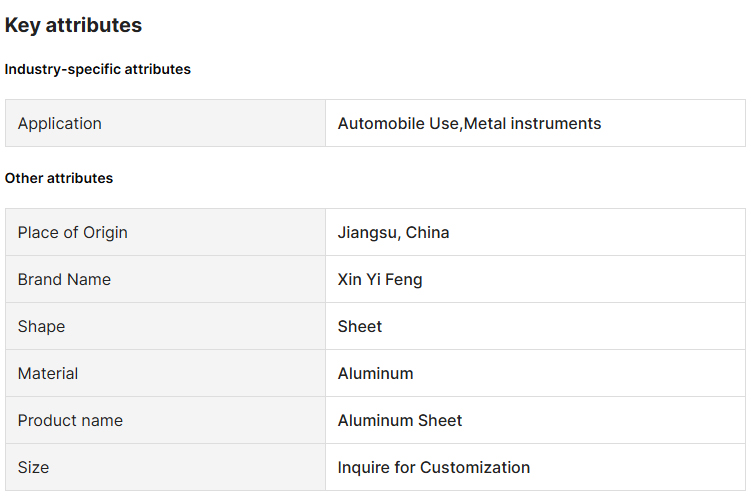Click the Xin Yi Feng brand value
The image size is (755, 498).
(x=380, y=280)
